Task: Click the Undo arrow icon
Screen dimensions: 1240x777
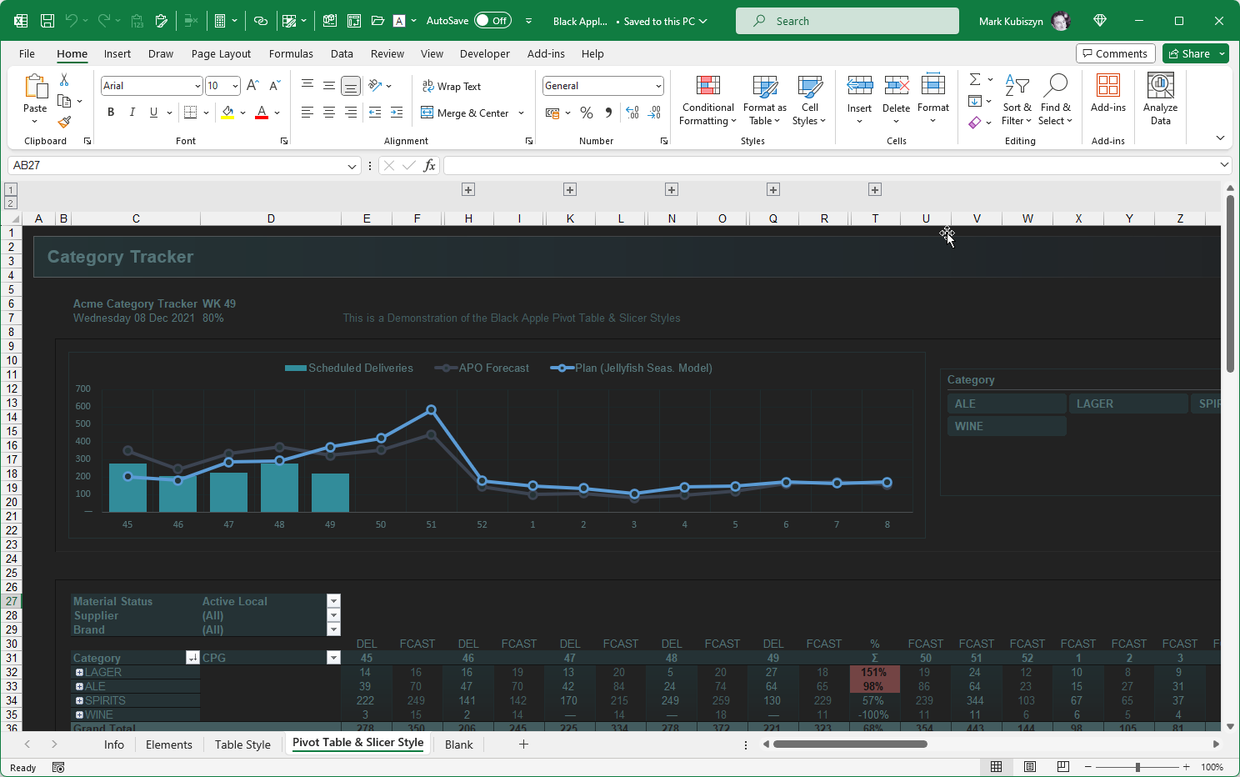Action: [x=70, y=21]
